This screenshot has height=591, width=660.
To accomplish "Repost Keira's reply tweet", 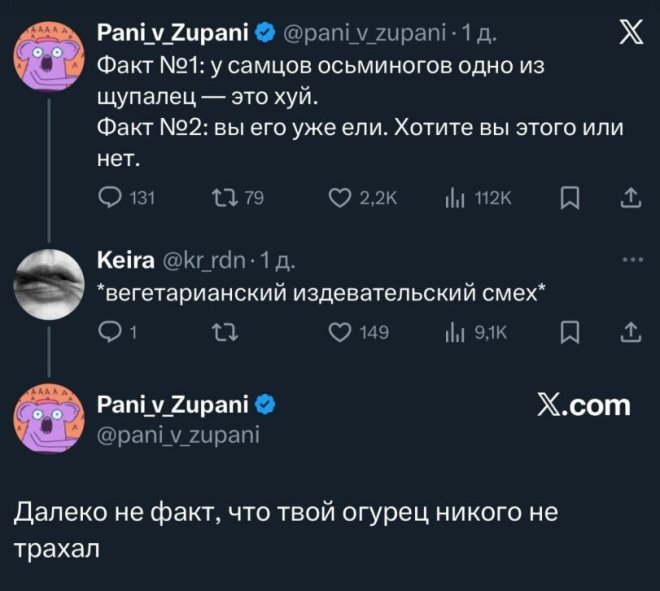I will point(224,333).
